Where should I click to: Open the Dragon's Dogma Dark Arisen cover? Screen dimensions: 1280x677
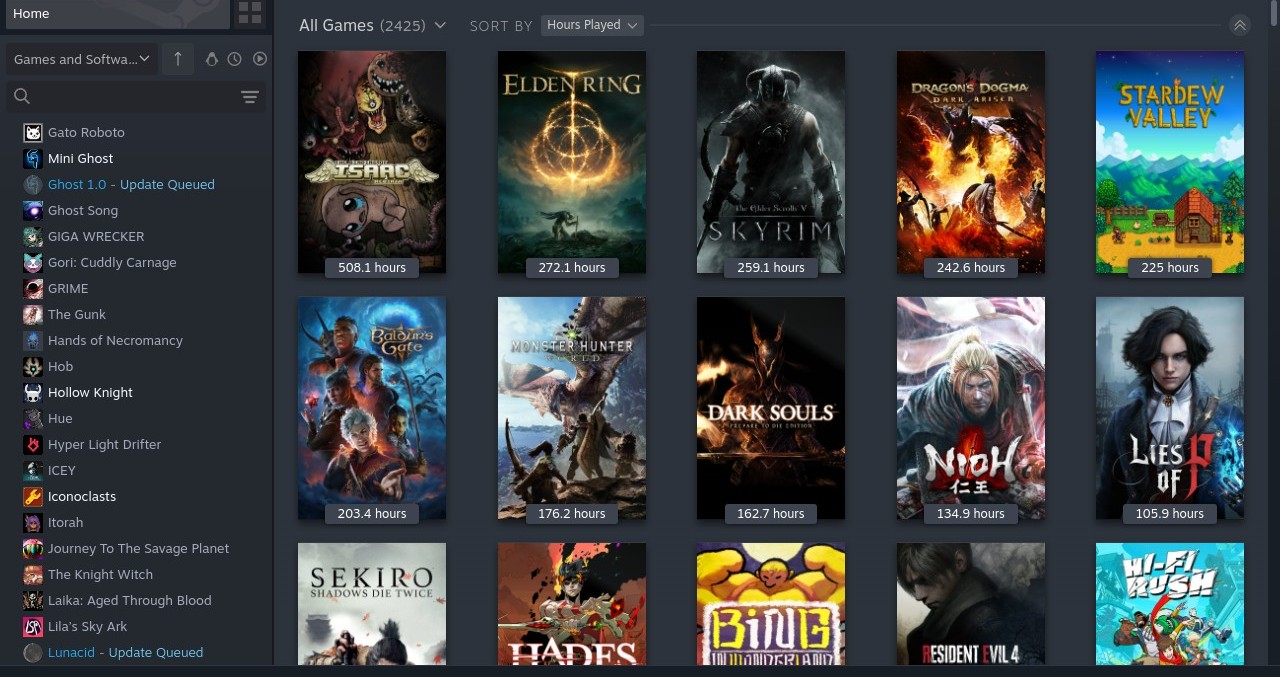(x=971, y=162)
